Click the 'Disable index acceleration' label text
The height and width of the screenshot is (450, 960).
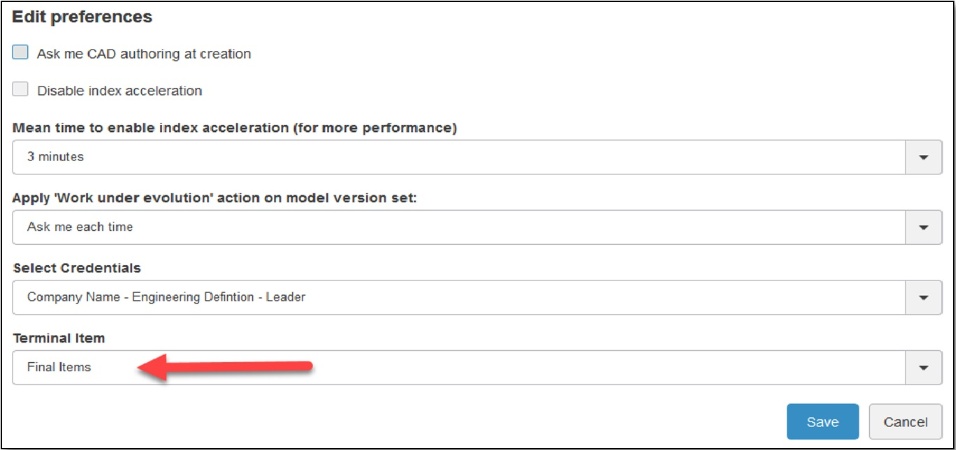[x=119, y=91]
